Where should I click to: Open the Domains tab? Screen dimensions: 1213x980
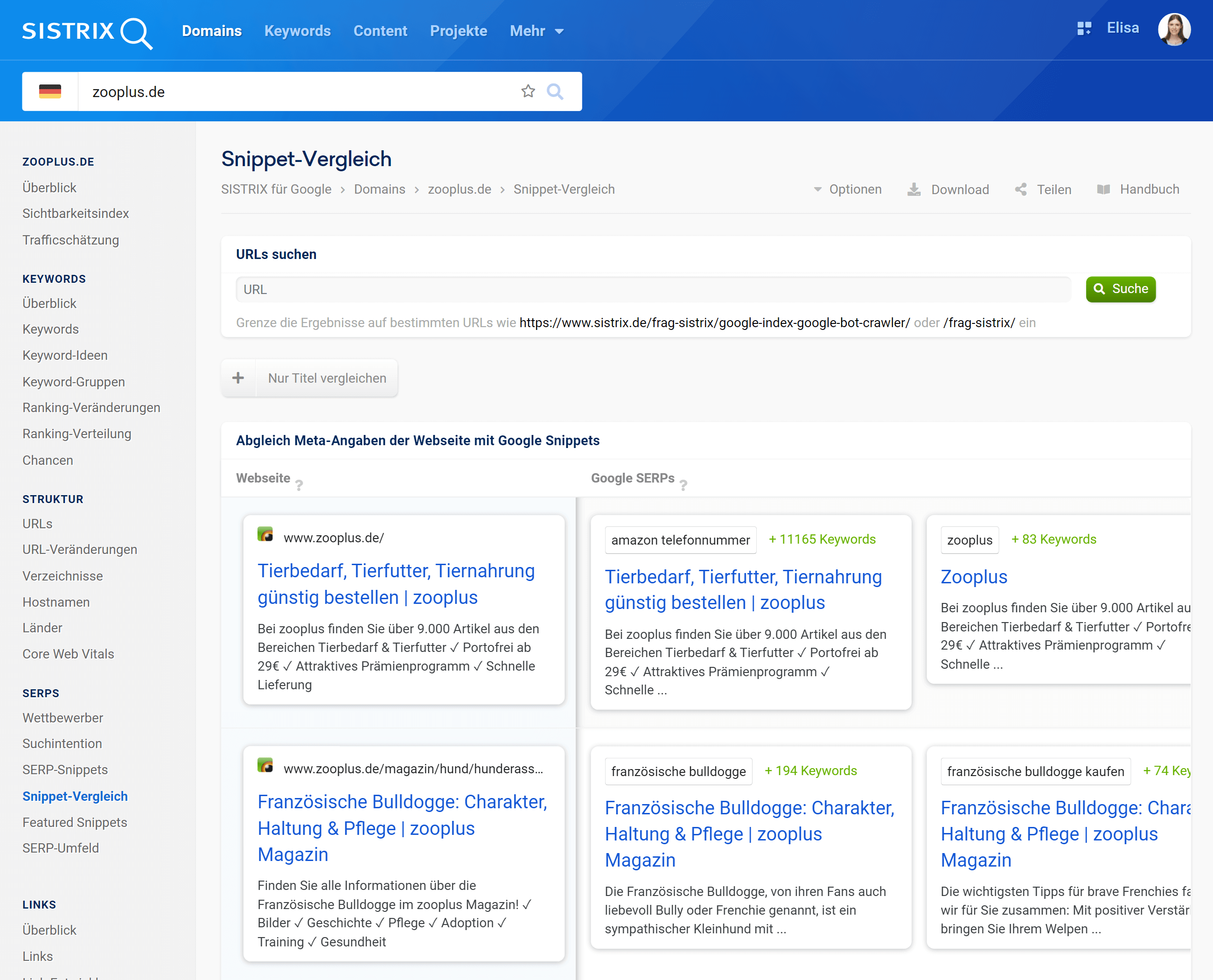pyautogui.click(x=212, y=31)
